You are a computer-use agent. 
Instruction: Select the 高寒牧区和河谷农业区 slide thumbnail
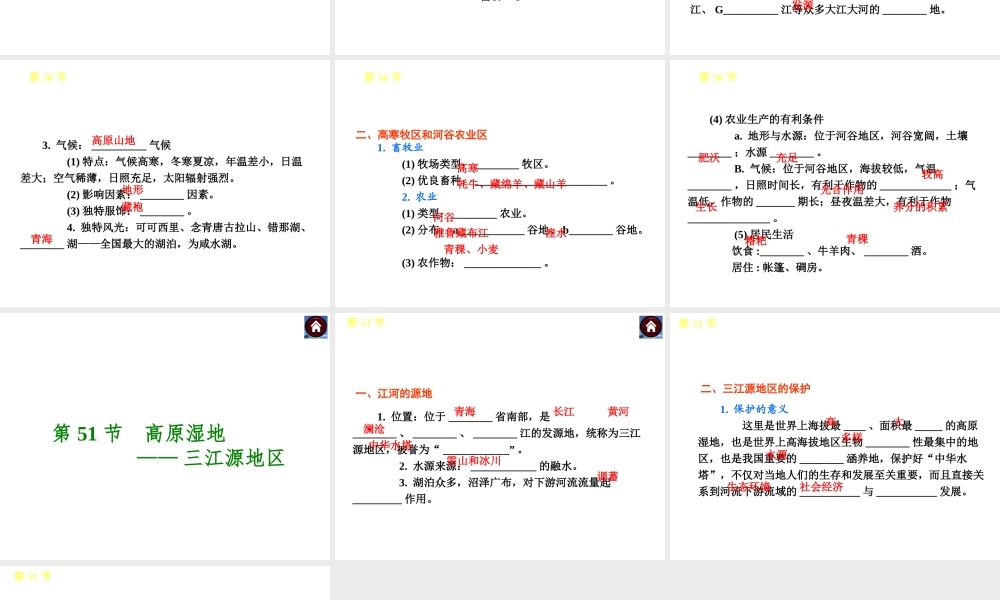pos(500,184)
